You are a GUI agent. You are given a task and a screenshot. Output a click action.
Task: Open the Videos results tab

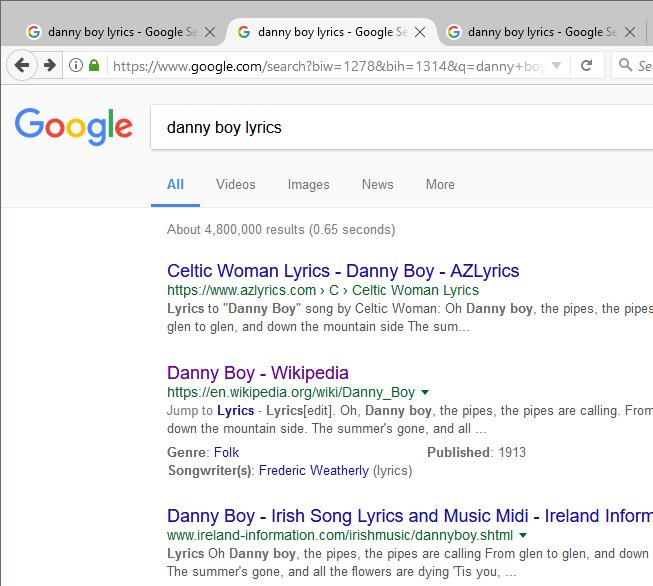pyautogui.click(x=236, y=185)
